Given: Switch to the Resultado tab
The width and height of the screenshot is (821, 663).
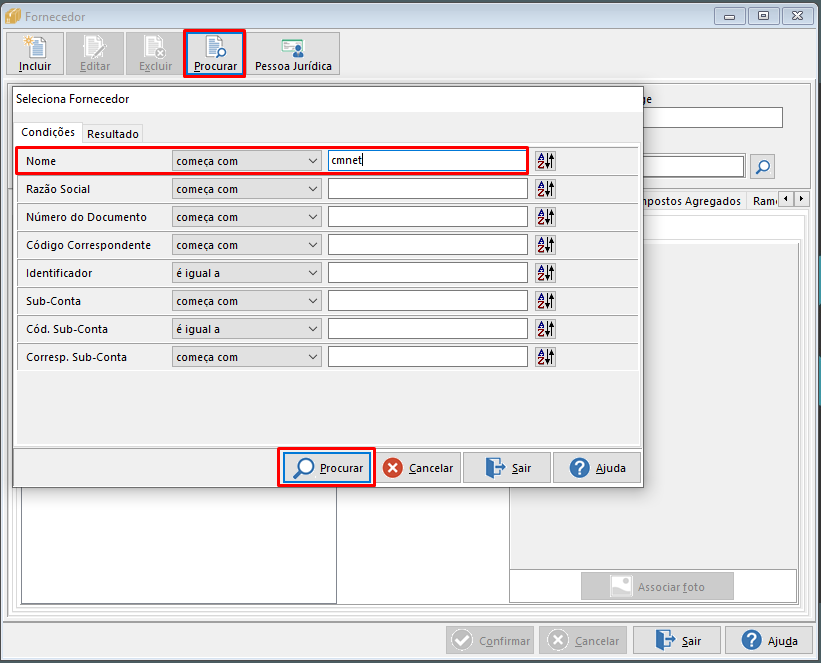Looking at the screenshot, I should click(113, 134).
